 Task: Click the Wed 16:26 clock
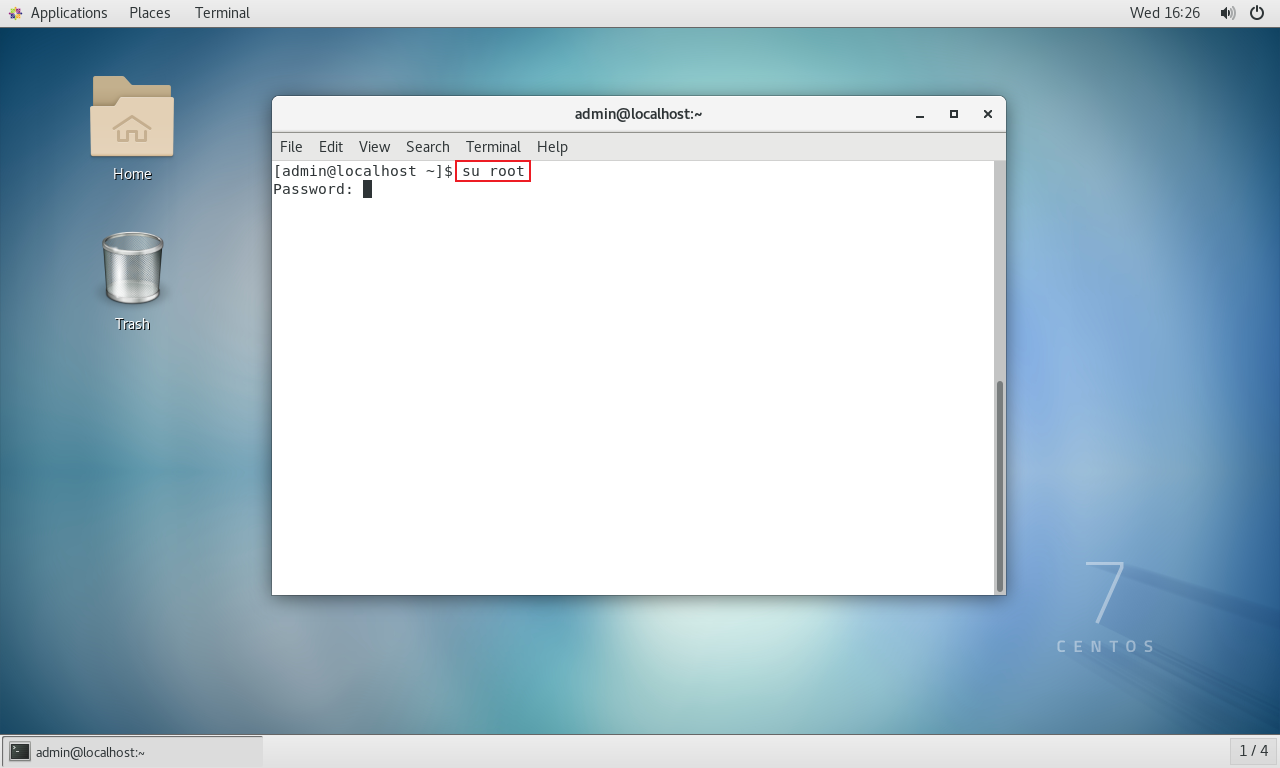tap(1165, 13)
